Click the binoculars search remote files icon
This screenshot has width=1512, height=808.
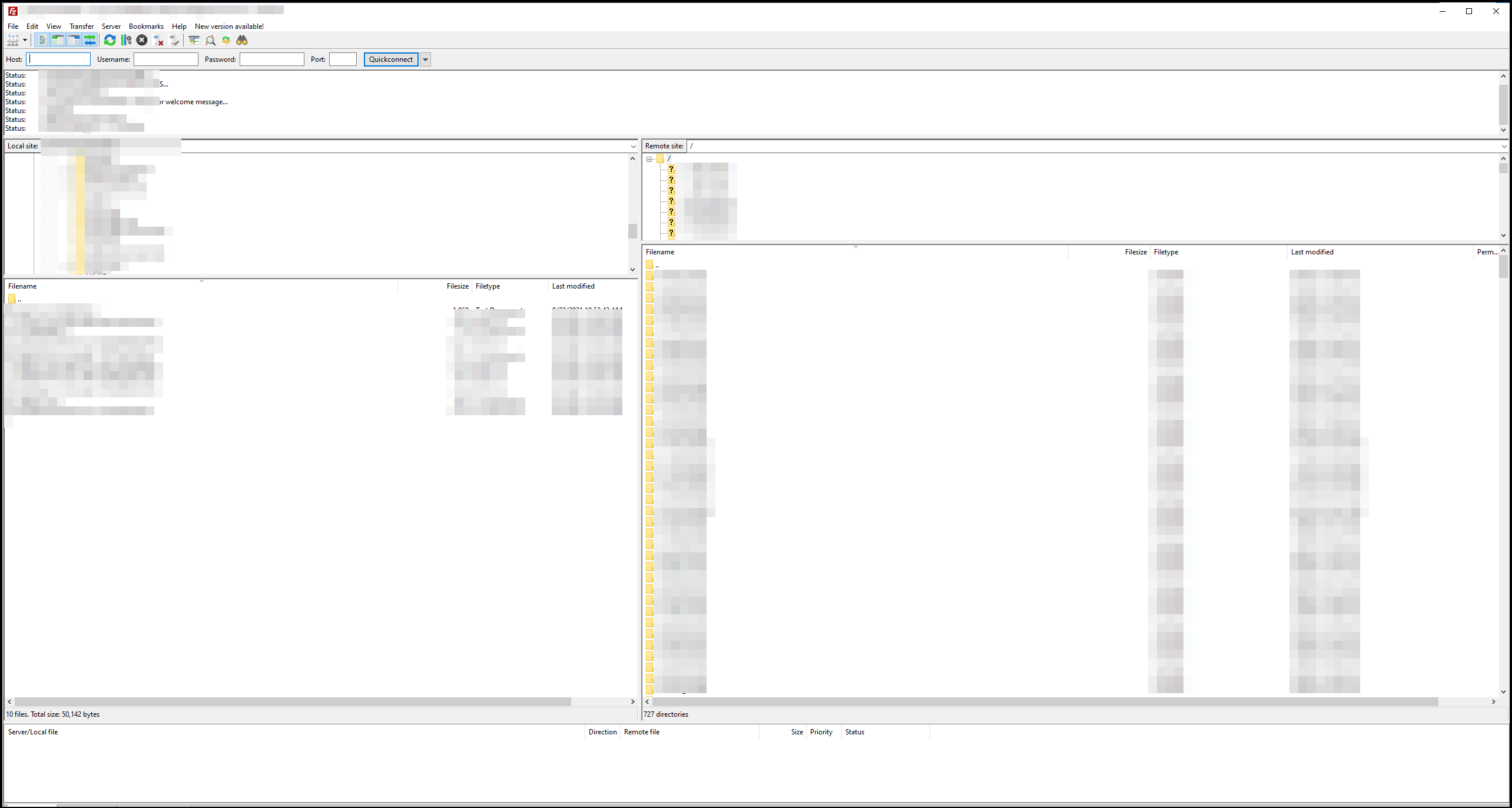click(x=242, y=40)
